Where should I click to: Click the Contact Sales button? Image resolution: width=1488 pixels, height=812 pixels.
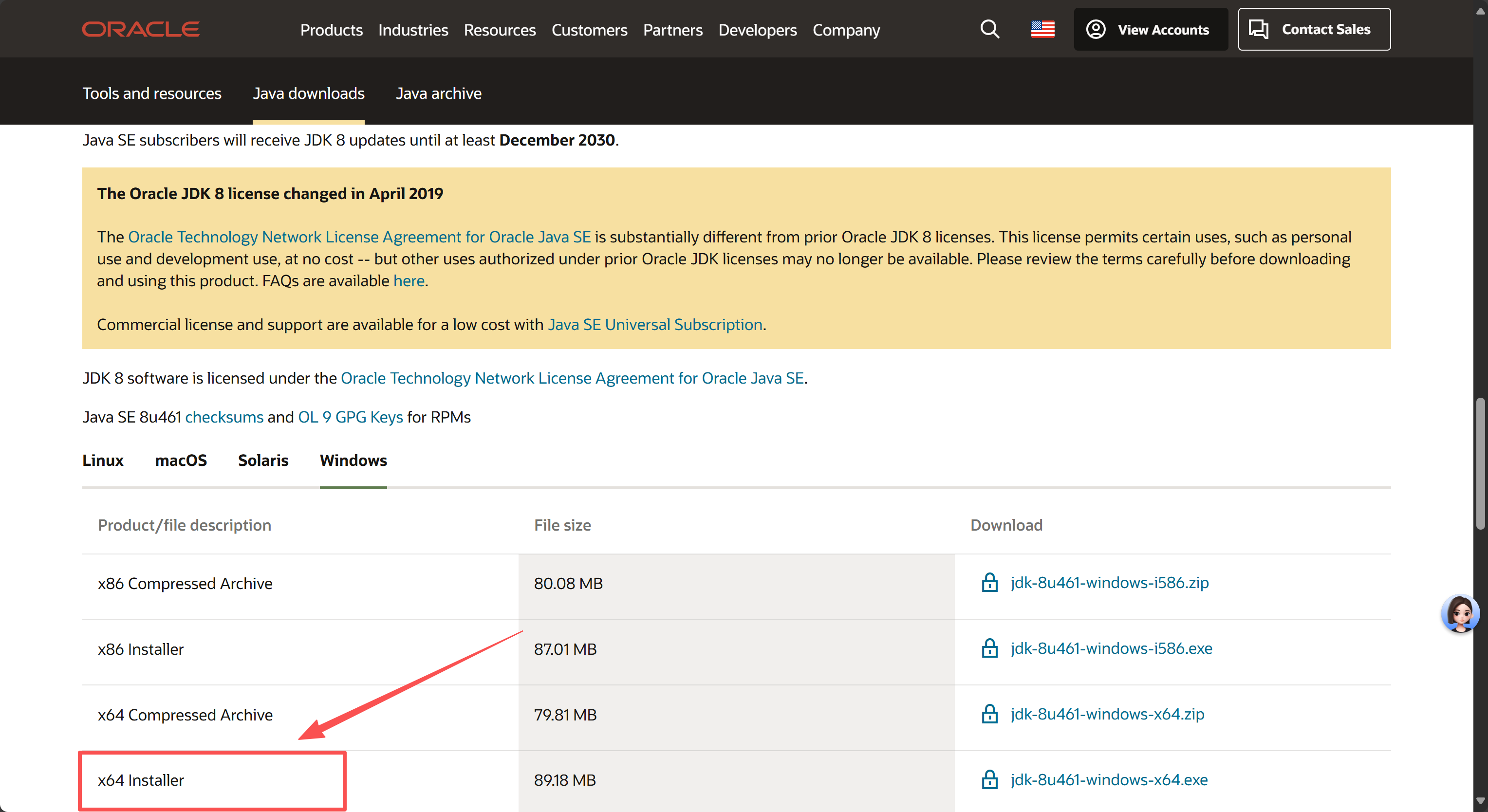pyautogui.click(x=1314, y=30)
